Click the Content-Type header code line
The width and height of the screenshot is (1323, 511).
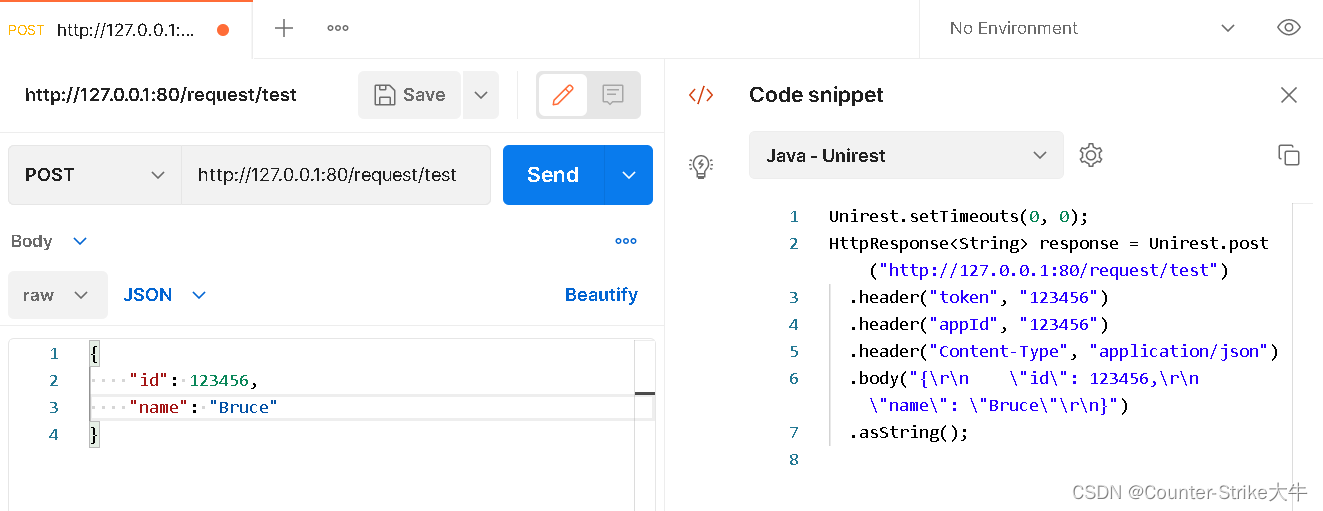point(1064,351)
